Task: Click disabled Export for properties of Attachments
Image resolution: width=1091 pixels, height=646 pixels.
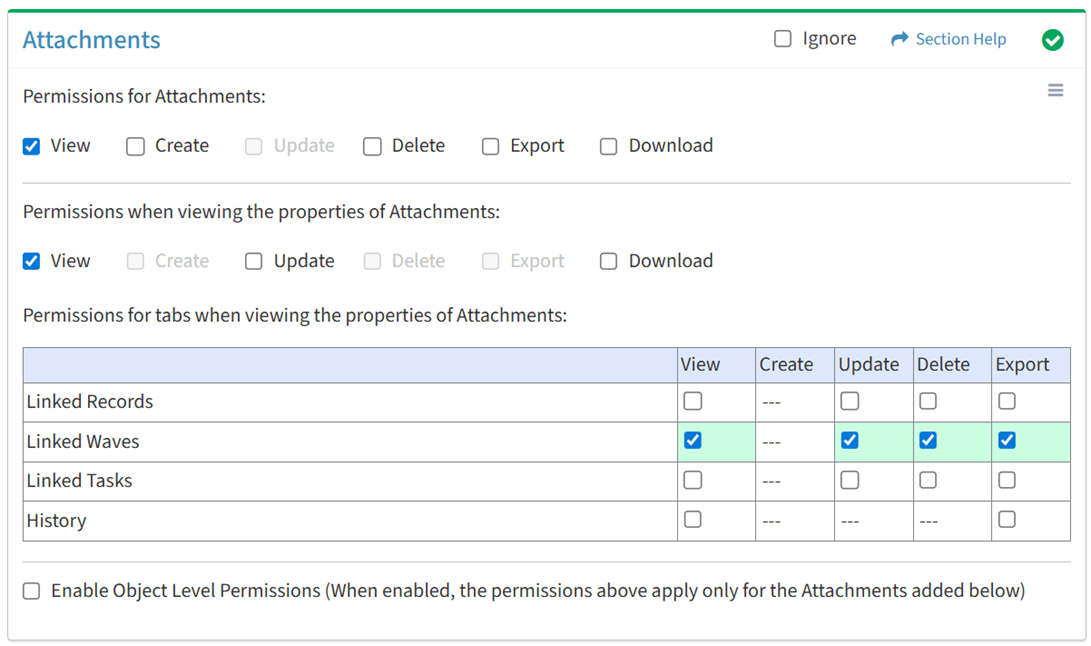Action: click(x=491, y=261)
